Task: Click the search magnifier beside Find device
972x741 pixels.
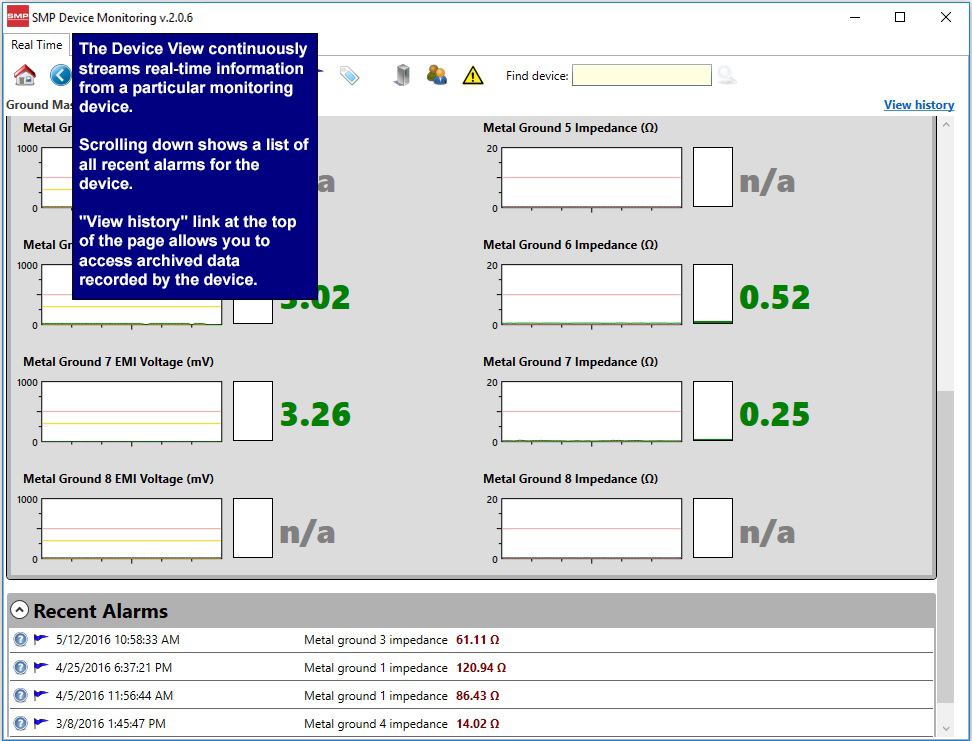Action: click(x=727, y=75)
